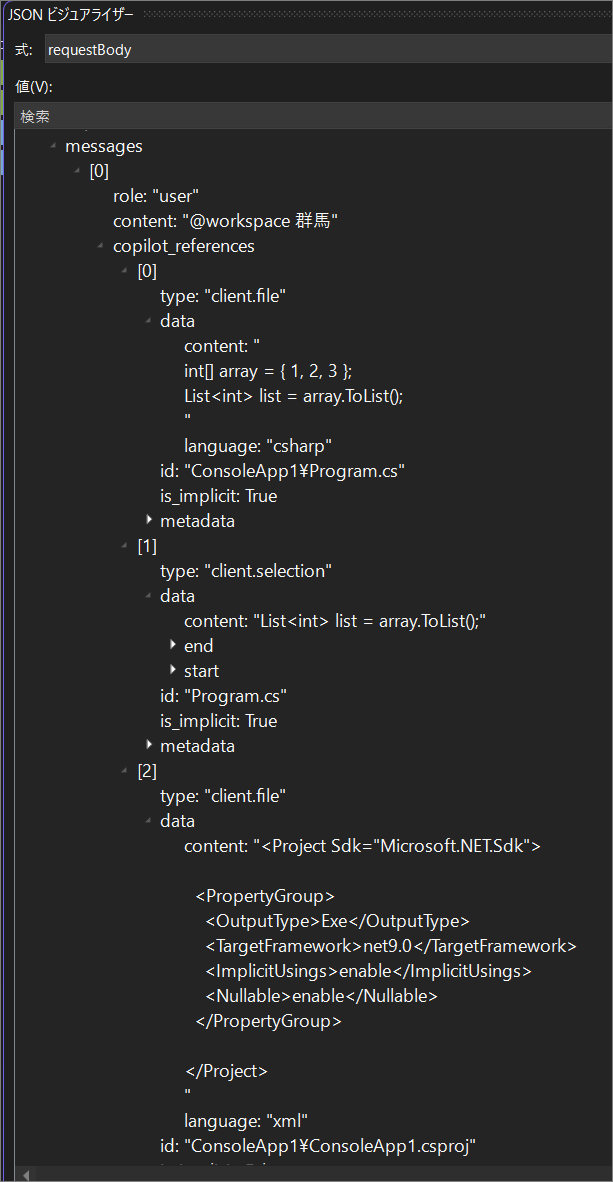This screenshot has width=613, height=1182.
Task: Collapse the messages node arrow
Action: click(x=53, y=147)
